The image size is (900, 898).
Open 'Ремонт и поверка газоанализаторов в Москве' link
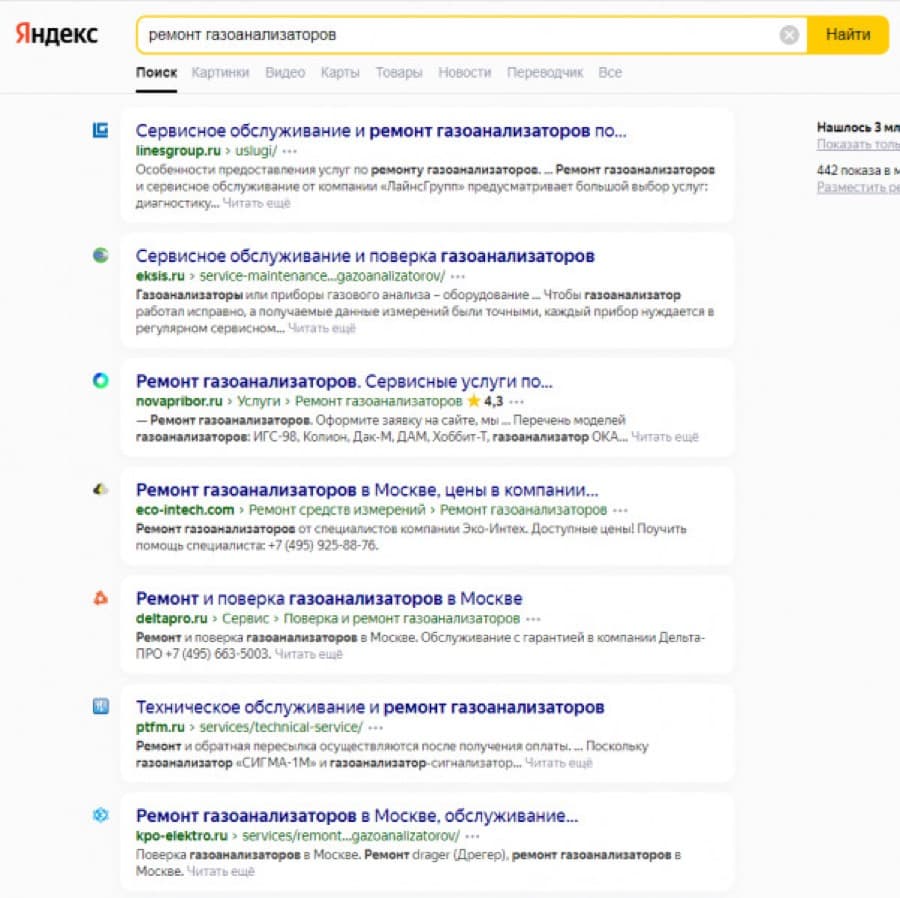click(x=329, y=598)
